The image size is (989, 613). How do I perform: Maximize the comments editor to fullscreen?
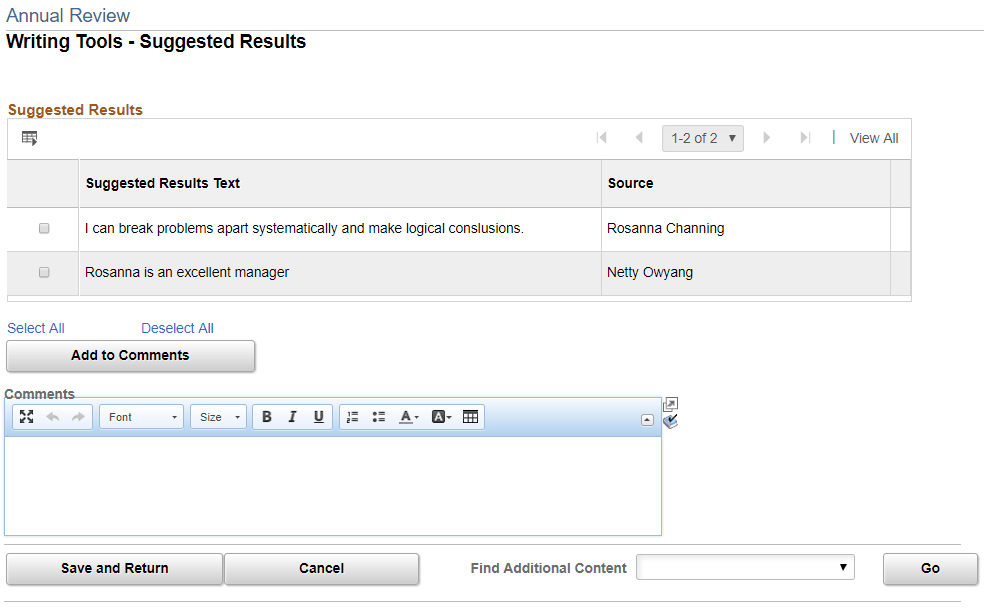[x=26, y=417]
